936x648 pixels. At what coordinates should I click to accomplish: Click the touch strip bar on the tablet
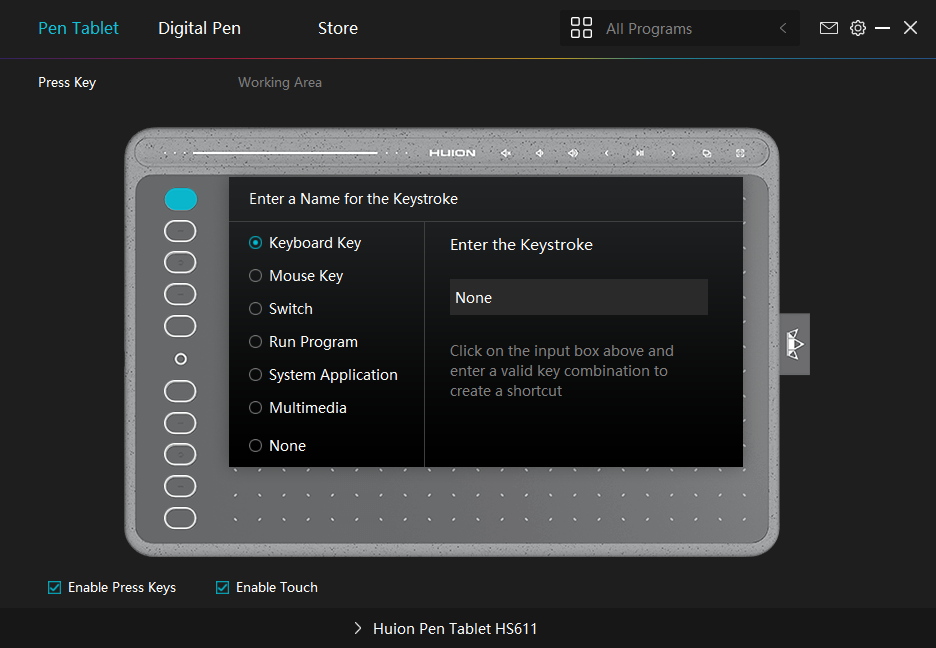285,153
